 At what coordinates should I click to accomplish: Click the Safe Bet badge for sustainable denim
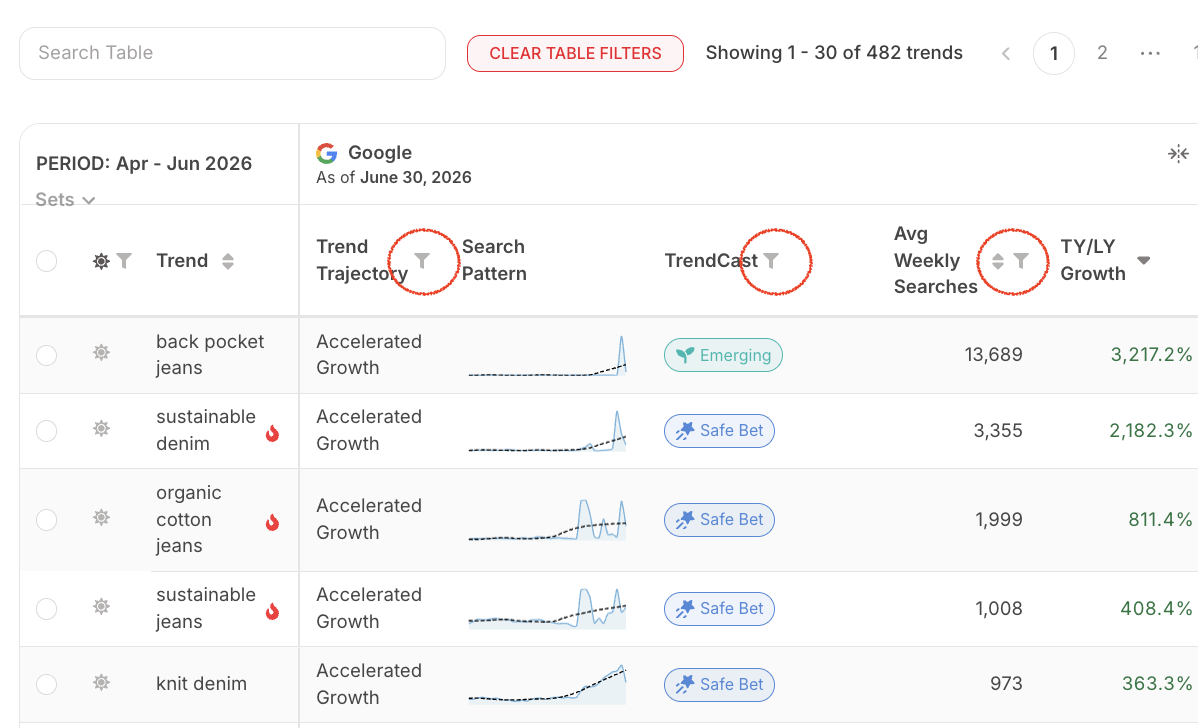719,431
